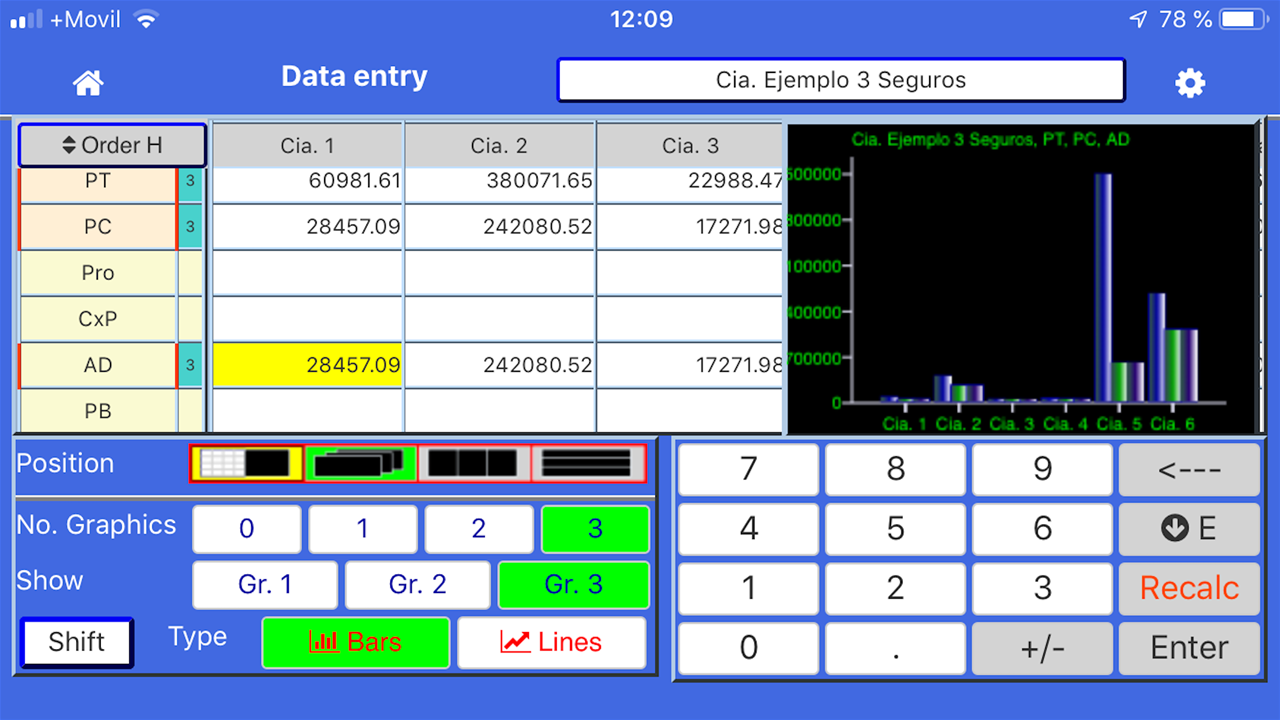The width and height of the screenshot is (1280, 720).
Task: Select the Cia. 1 column header
Action: pyautogui.click(x=307, y=146)
